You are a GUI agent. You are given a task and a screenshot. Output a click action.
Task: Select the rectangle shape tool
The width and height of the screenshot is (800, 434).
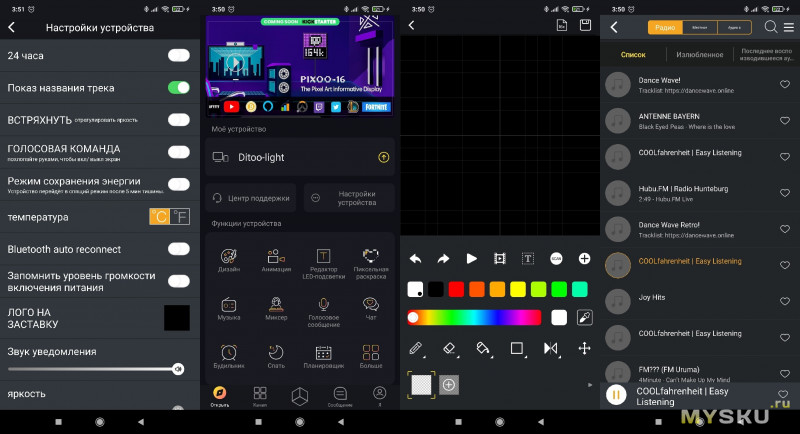[517, 348]
